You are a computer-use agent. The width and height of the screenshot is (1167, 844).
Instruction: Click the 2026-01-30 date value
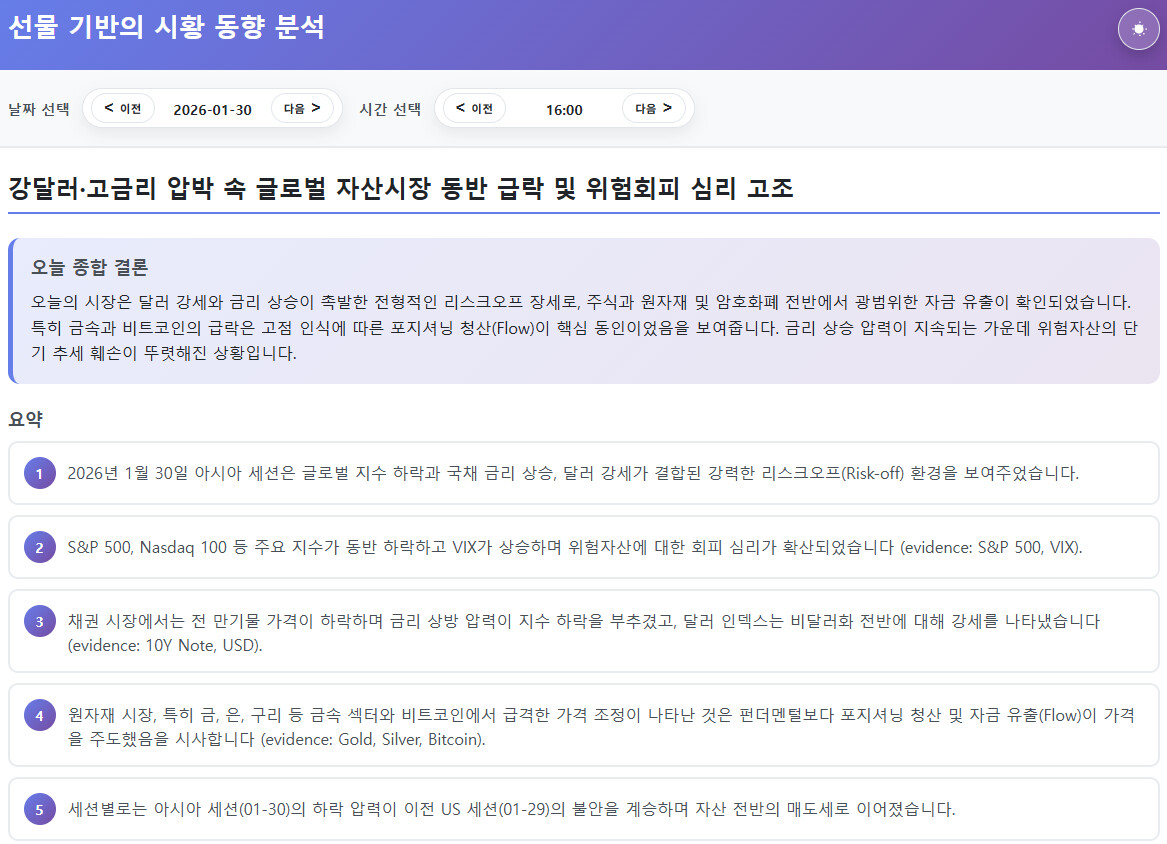(212, 109)
